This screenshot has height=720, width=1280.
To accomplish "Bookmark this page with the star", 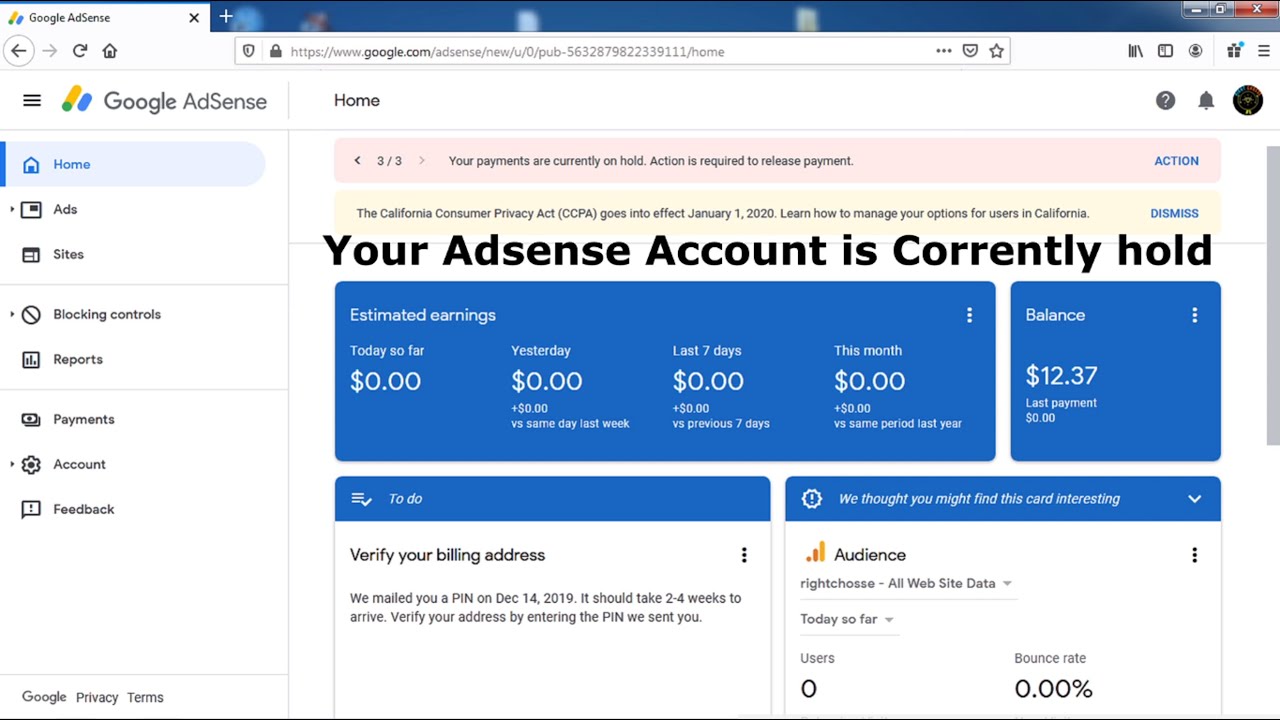I will coord(996,51).
